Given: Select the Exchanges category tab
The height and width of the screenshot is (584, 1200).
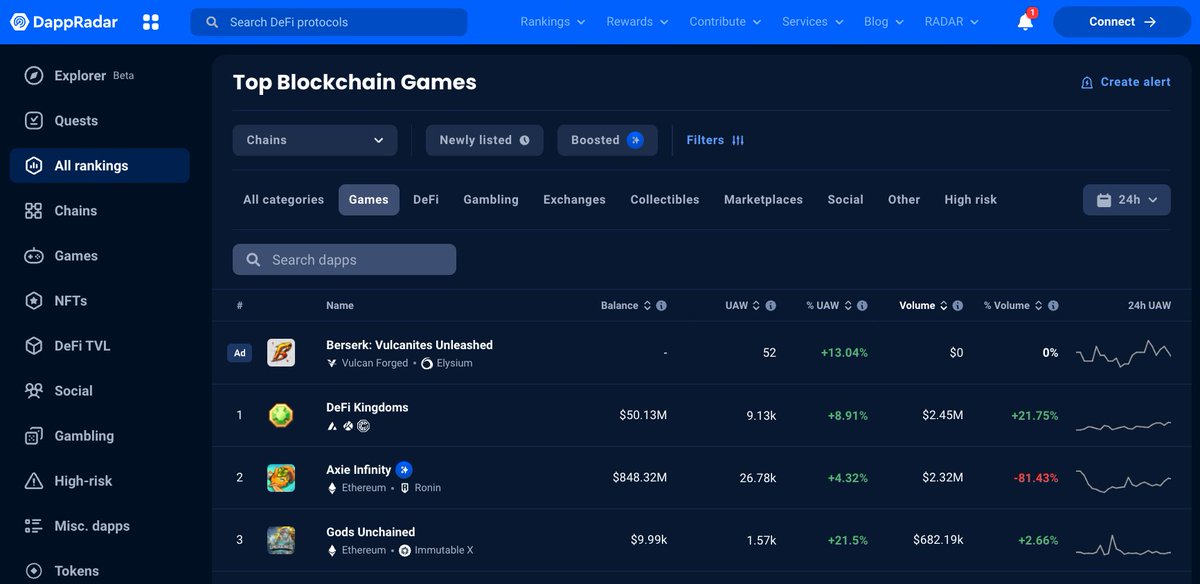Looking at the screenshot, I should (574, 200).
